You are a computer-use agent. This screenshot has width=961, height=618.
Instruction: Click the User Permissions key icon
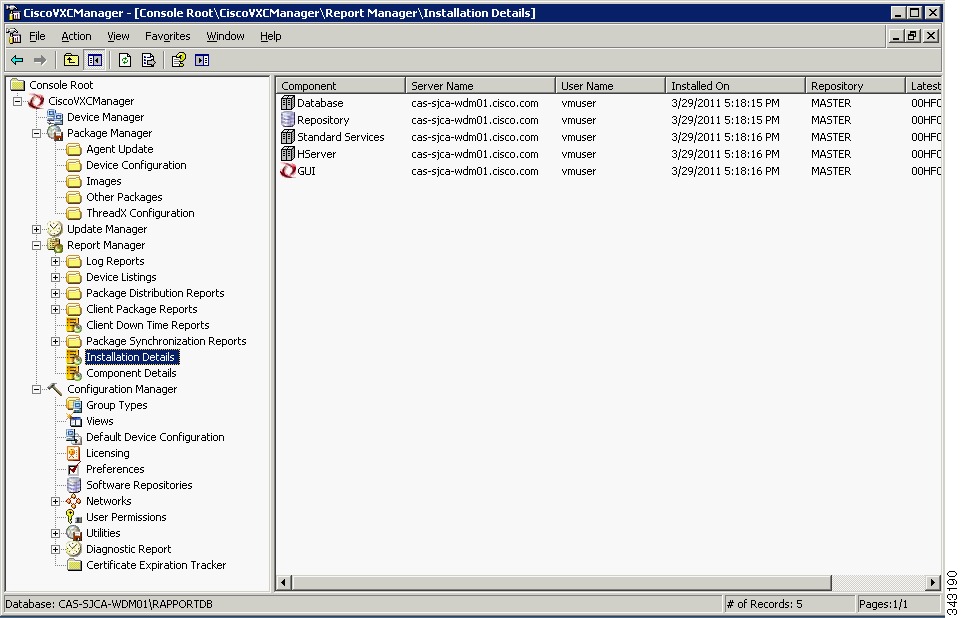click(x=74, y=517)
